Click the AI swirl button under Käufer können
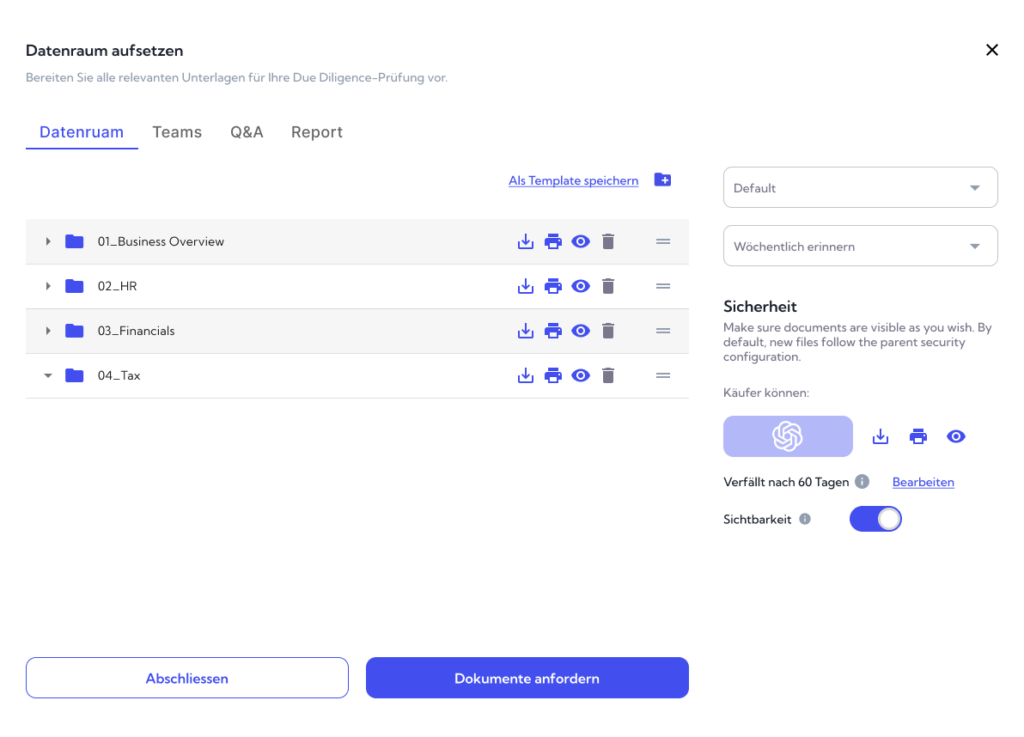Viewport: 1024px width, 737px height. point(788,436)
